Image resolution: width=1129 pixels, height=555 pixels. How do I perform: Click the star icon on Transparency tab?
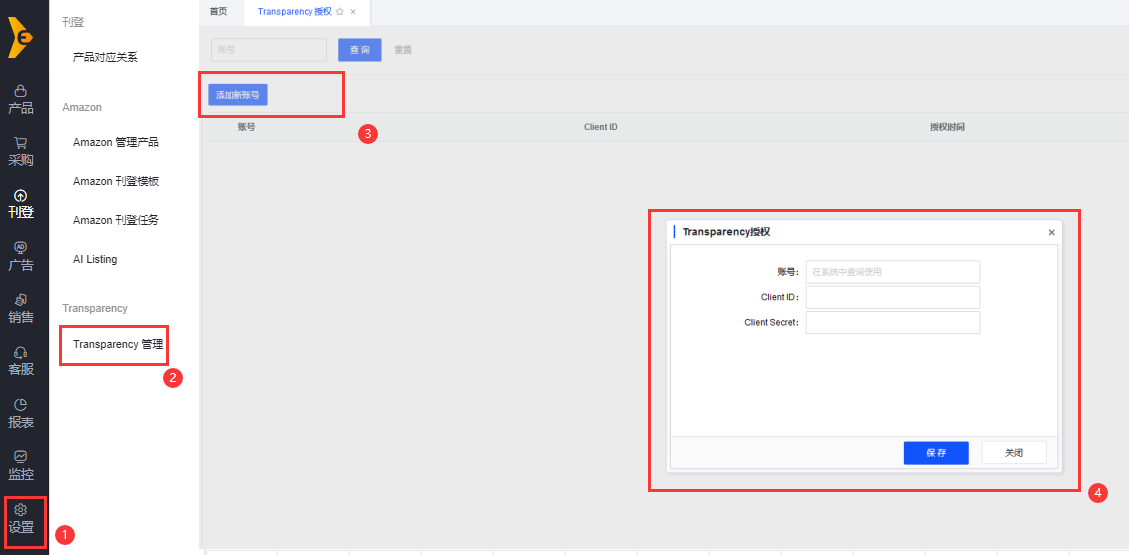[340, 12]
